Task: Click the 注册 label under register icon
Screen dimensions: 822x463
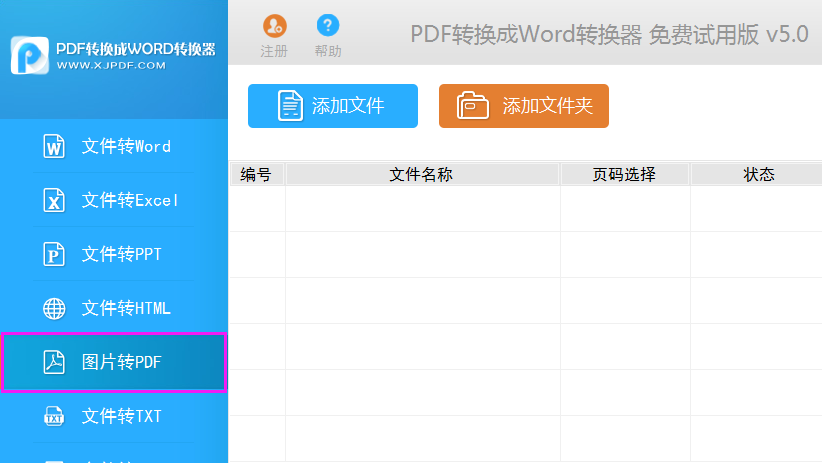Action: point(274,51)
